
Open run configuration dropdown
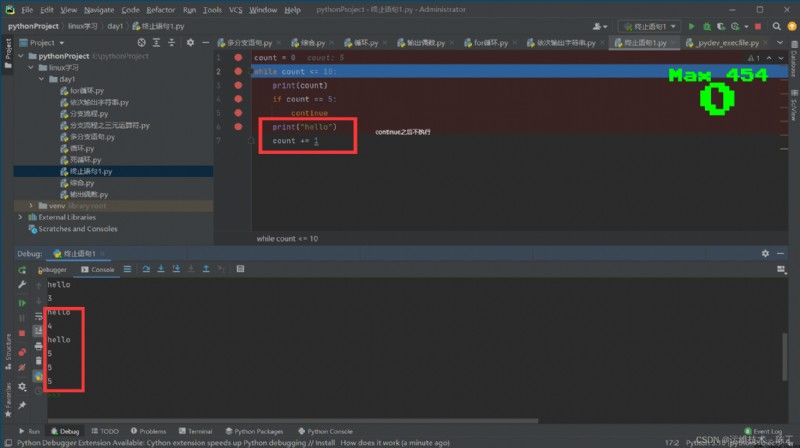[x=649, y=26]
